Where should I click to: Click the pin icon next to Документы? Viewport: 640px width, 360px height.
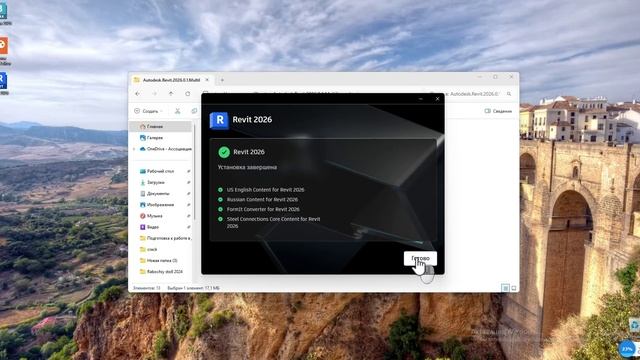189,193
